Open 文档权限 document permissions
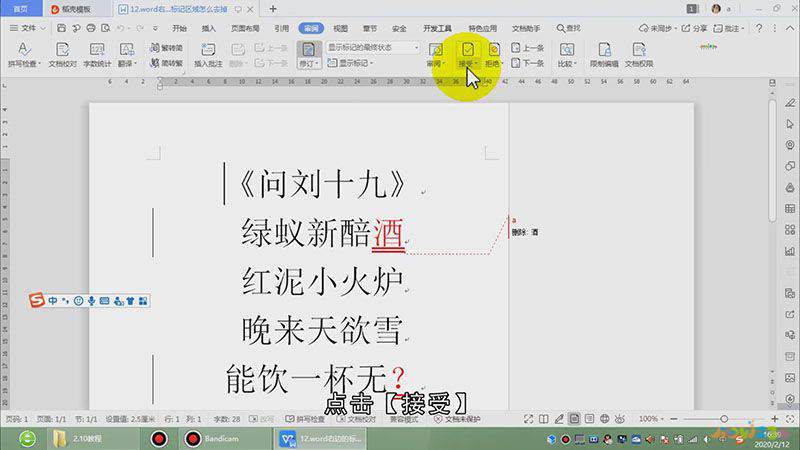 (639, 55)
